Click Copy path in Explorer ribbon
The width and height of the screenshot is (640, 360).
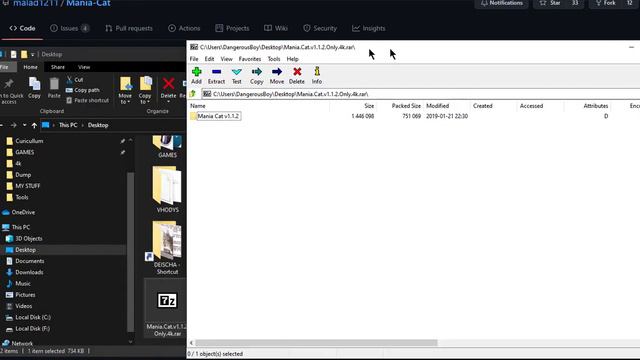83,90
